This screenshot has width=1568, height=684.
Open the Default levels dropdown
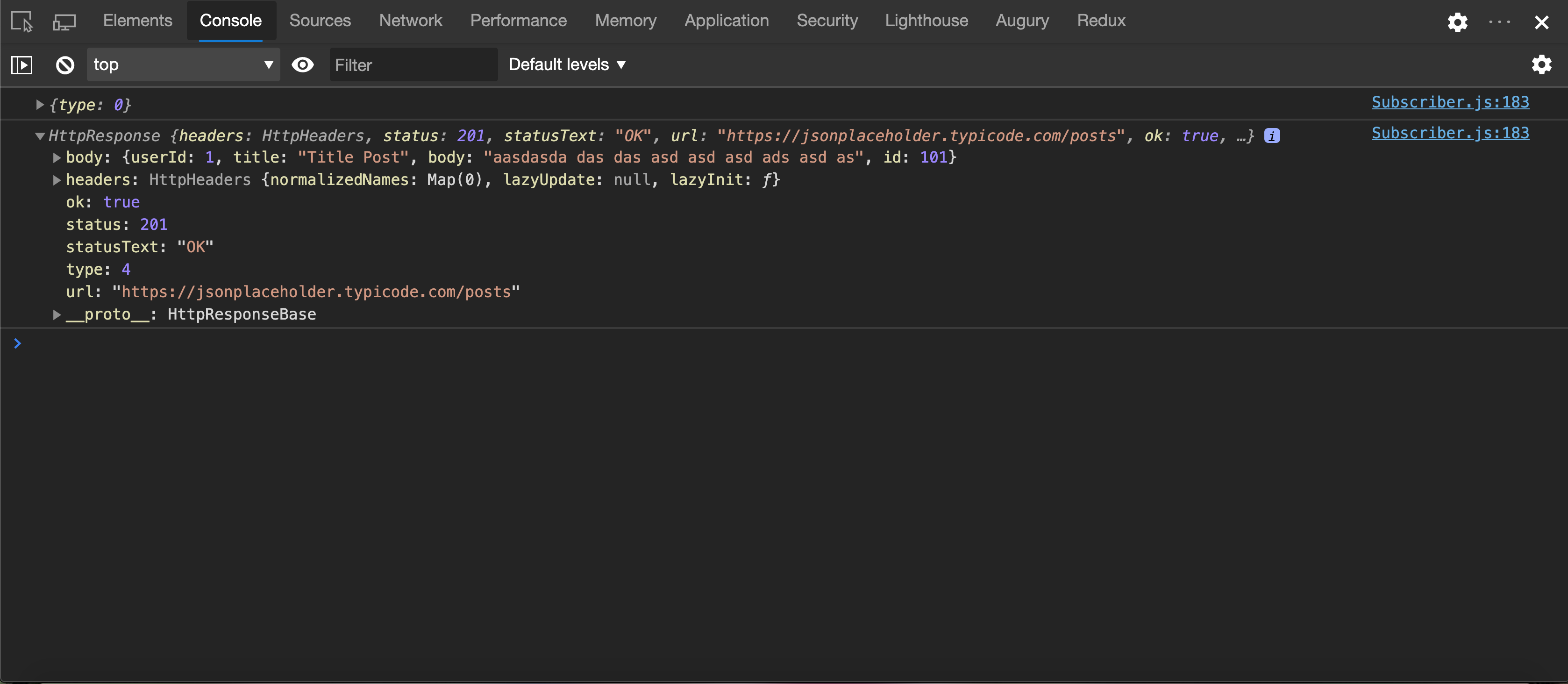point(567,64)
